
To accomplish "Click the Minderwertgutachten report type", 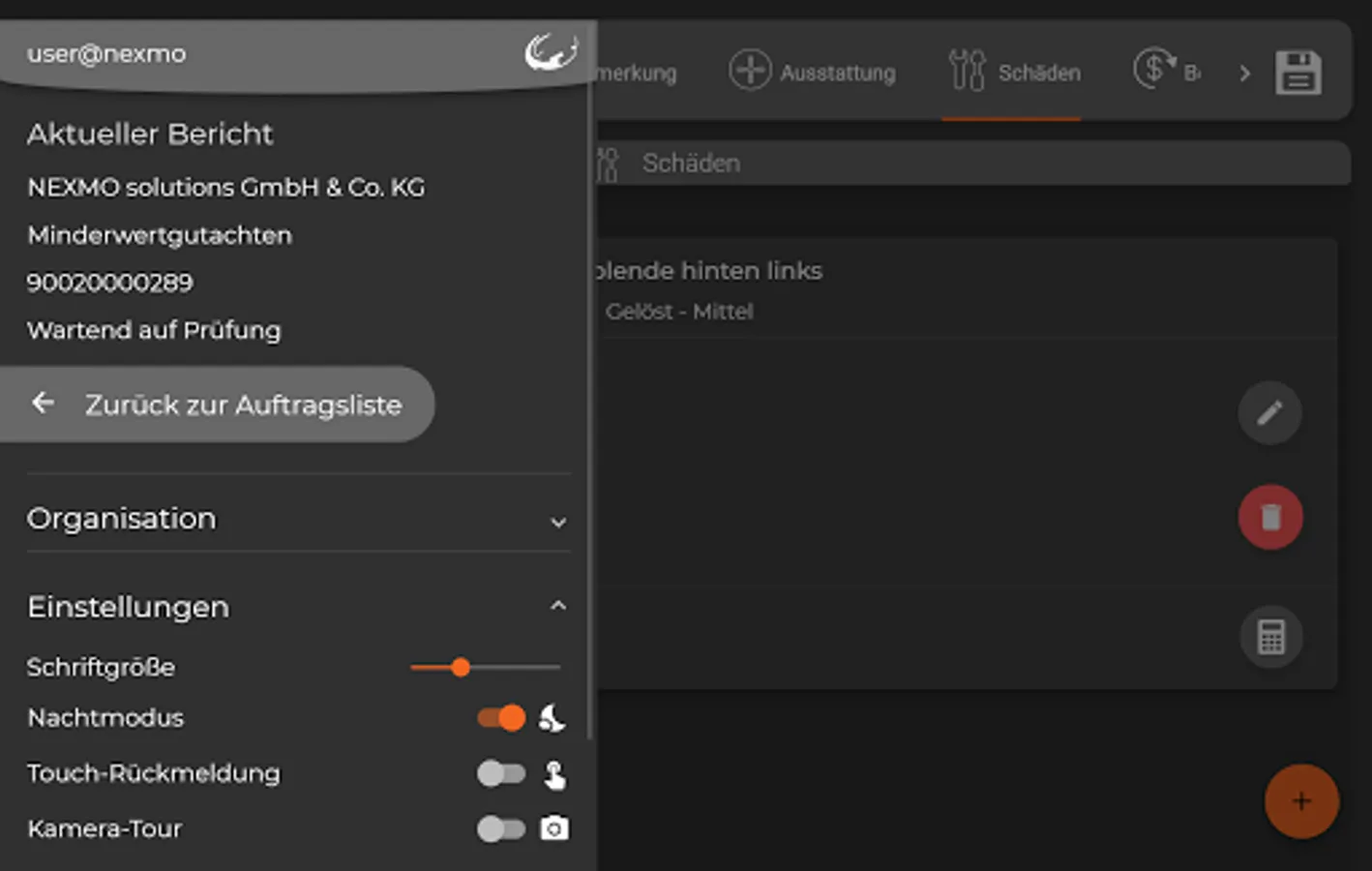I will click(160, 235).
